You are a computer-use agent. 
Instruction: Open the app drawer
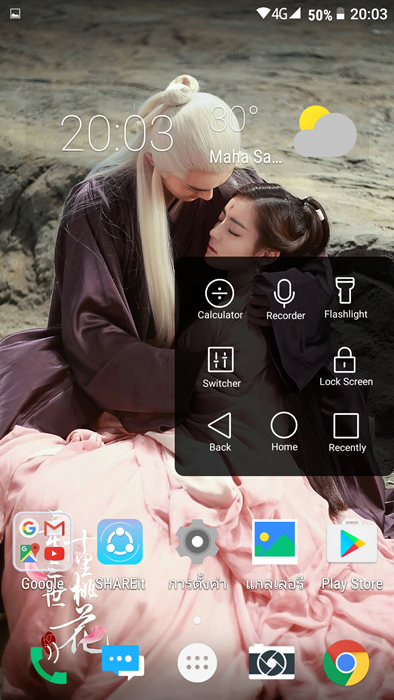pos(197,663)
